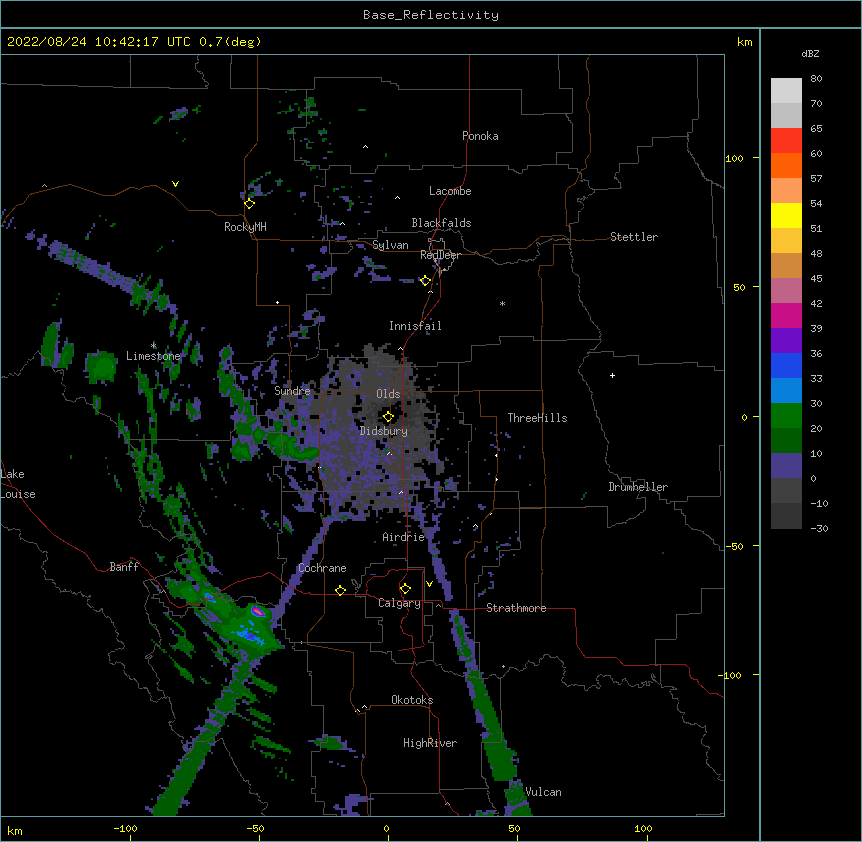The width and height of the screenshot is (862, 842).
Task: Select the Stettler label
Action: 634,237
